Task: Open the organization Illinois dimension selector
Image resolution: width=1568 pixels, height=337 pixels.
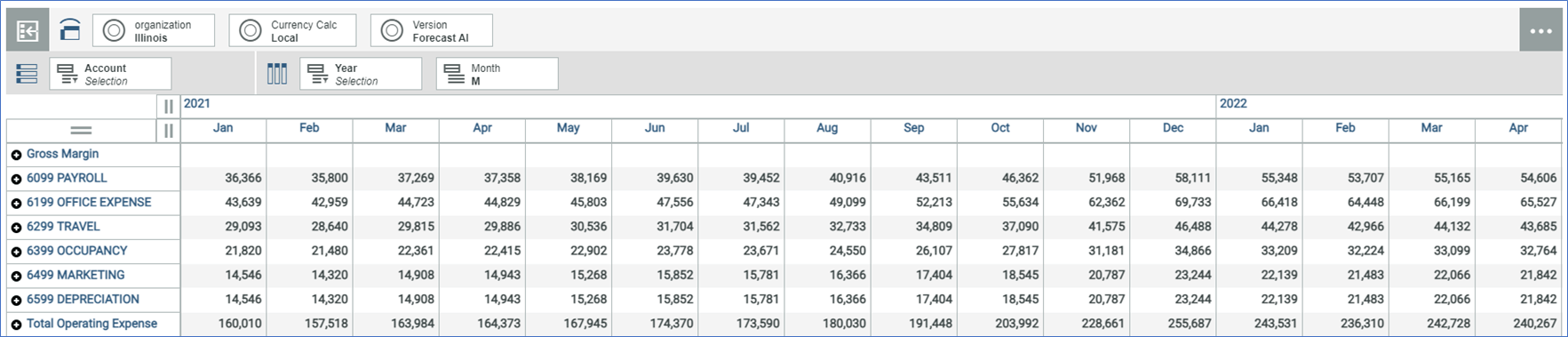Action: click(154, 30)
